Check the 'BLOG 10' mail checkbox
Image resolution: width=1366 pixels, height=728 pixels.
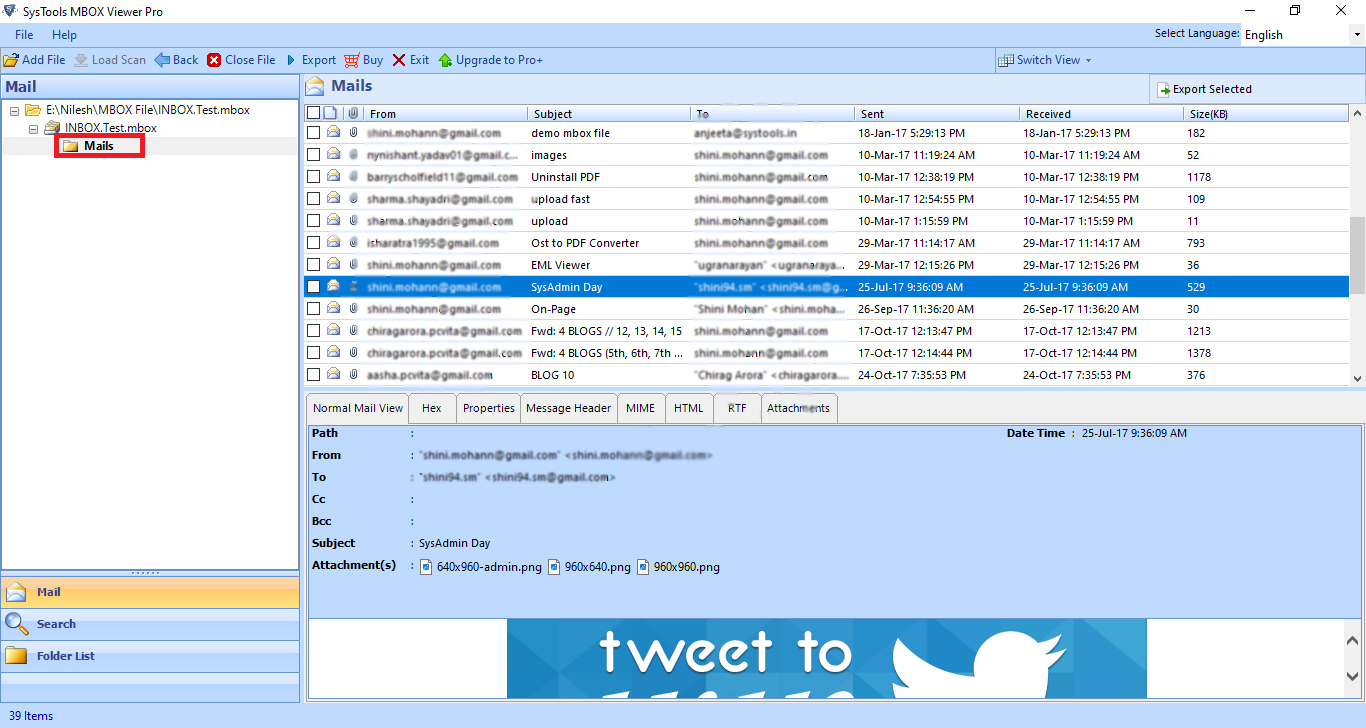pos(314,374)
